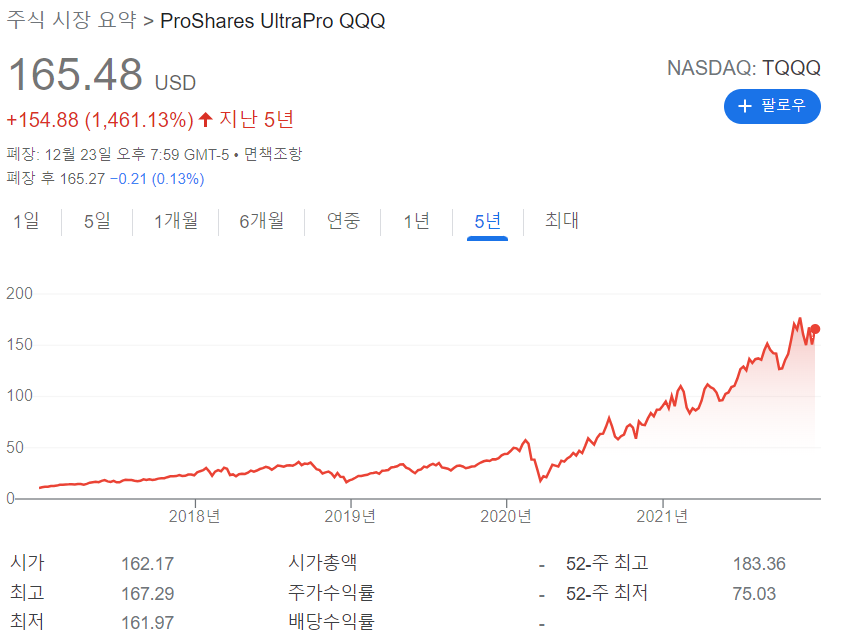Image resolution: width=845 pixels, height=640 pixels.
Task: Click the 52-주 최고 label
Action: (607, 564)
